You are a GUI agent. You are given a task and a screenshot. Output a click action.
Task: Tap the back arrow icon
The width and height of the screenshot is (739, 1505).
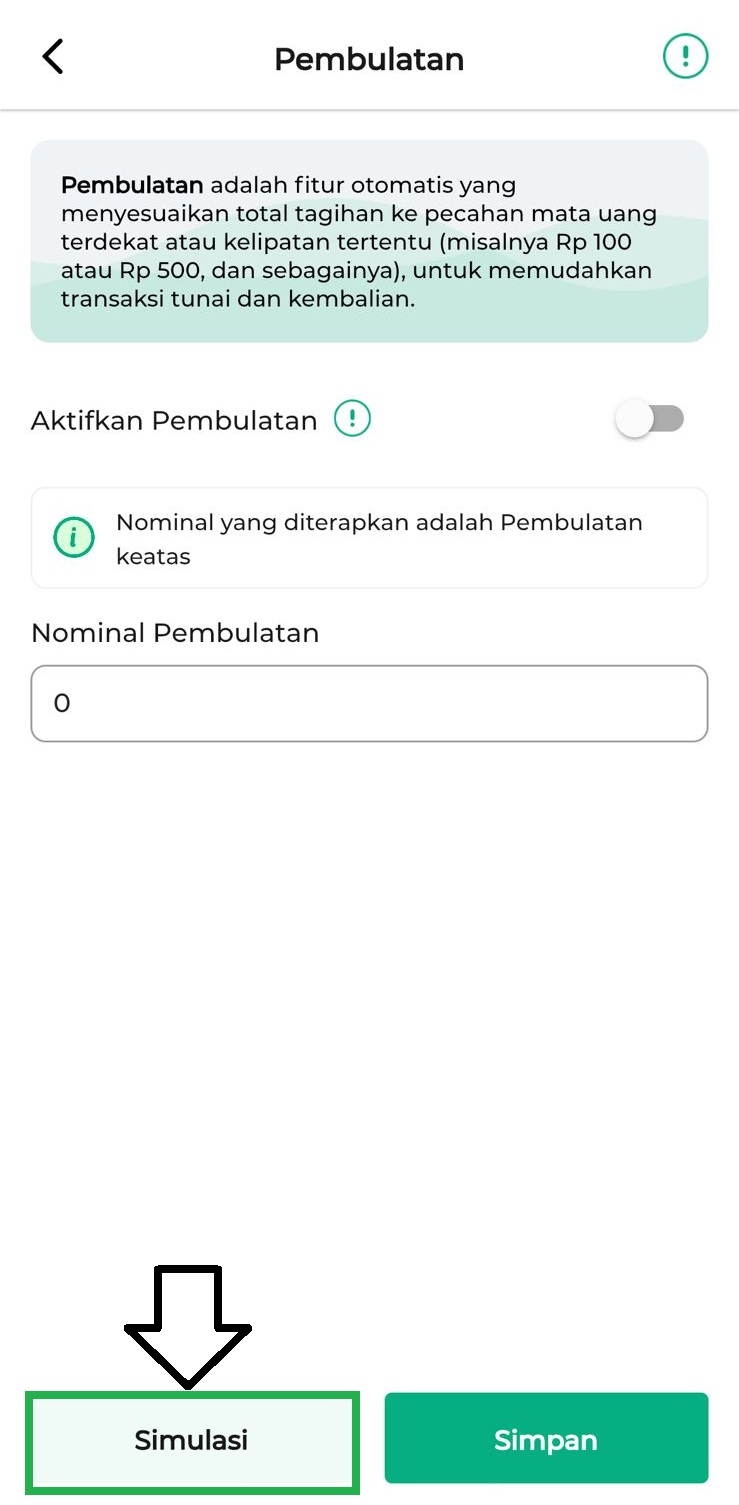coord(53,57)
